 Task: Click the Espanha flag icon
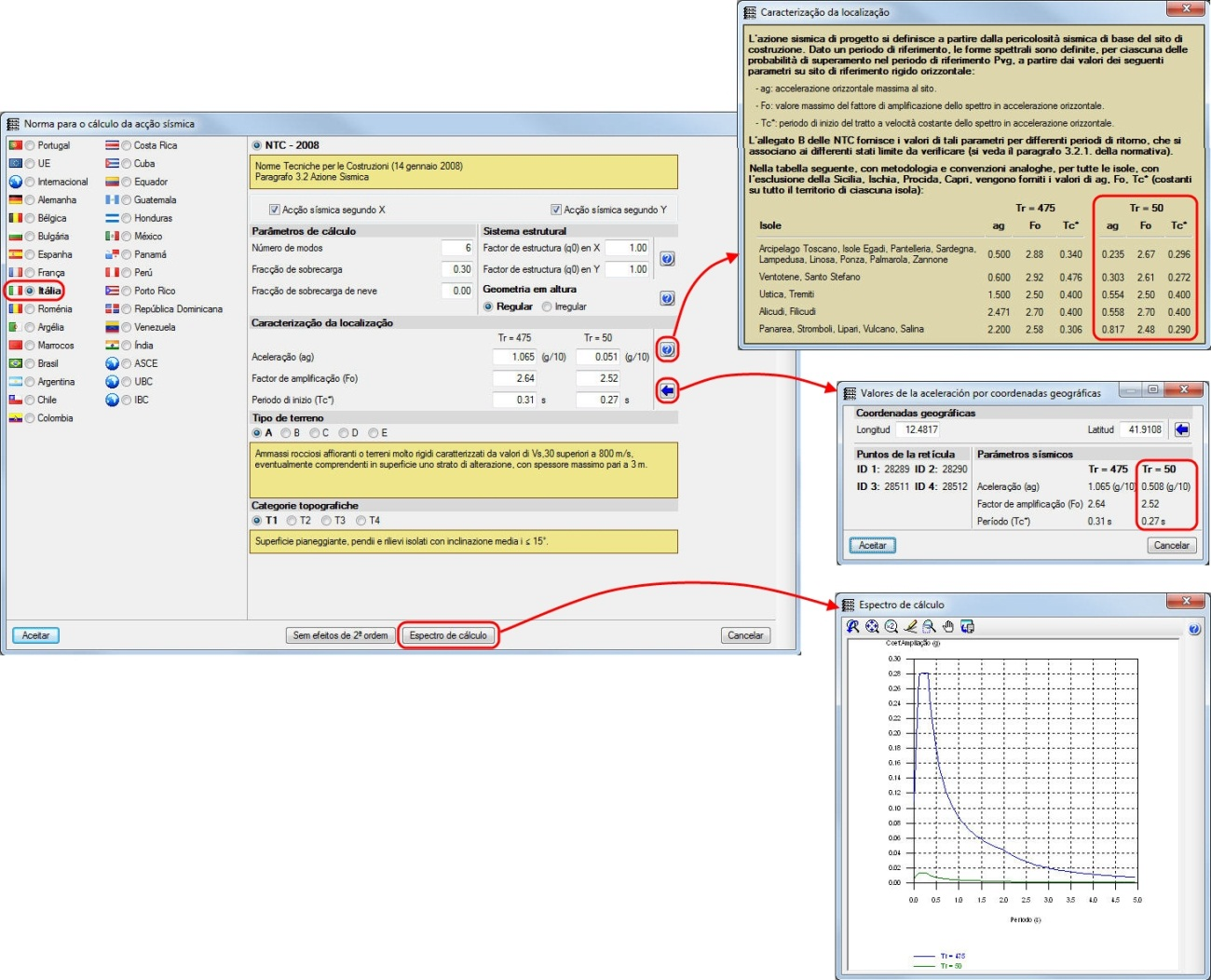click(x=15, y=254)
